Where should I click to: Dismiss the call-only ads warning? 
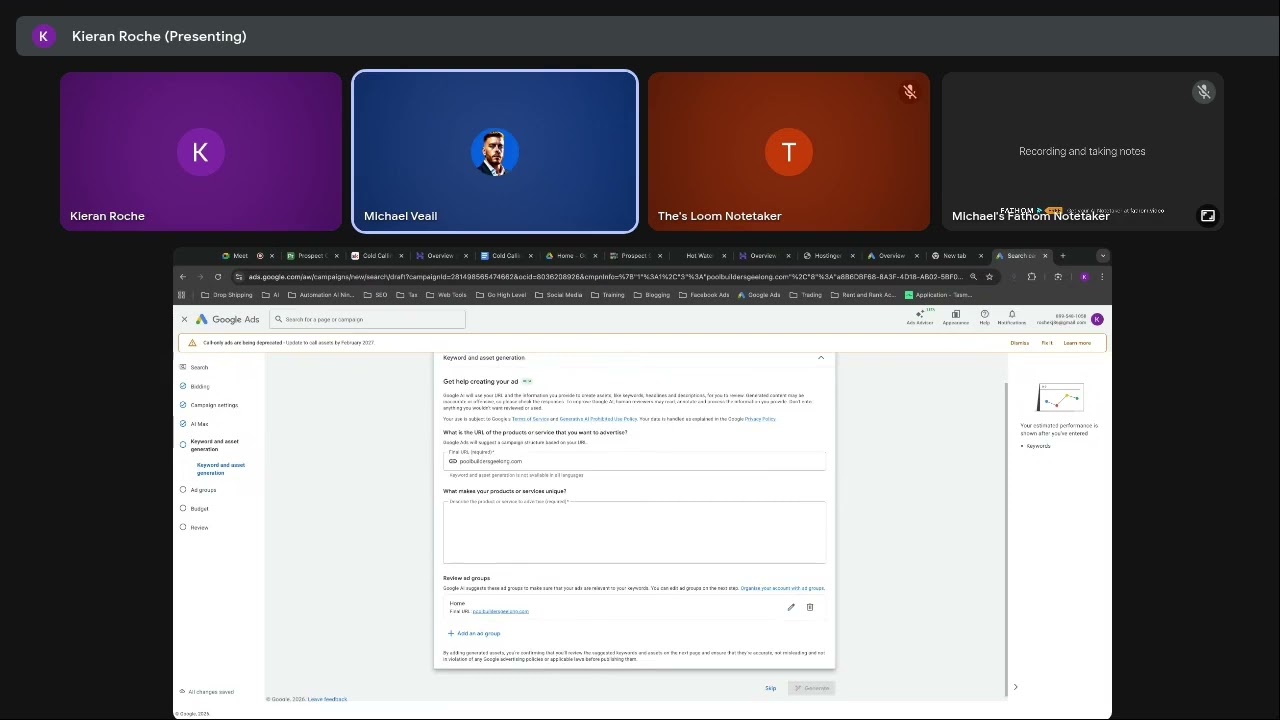[1020, 343]
